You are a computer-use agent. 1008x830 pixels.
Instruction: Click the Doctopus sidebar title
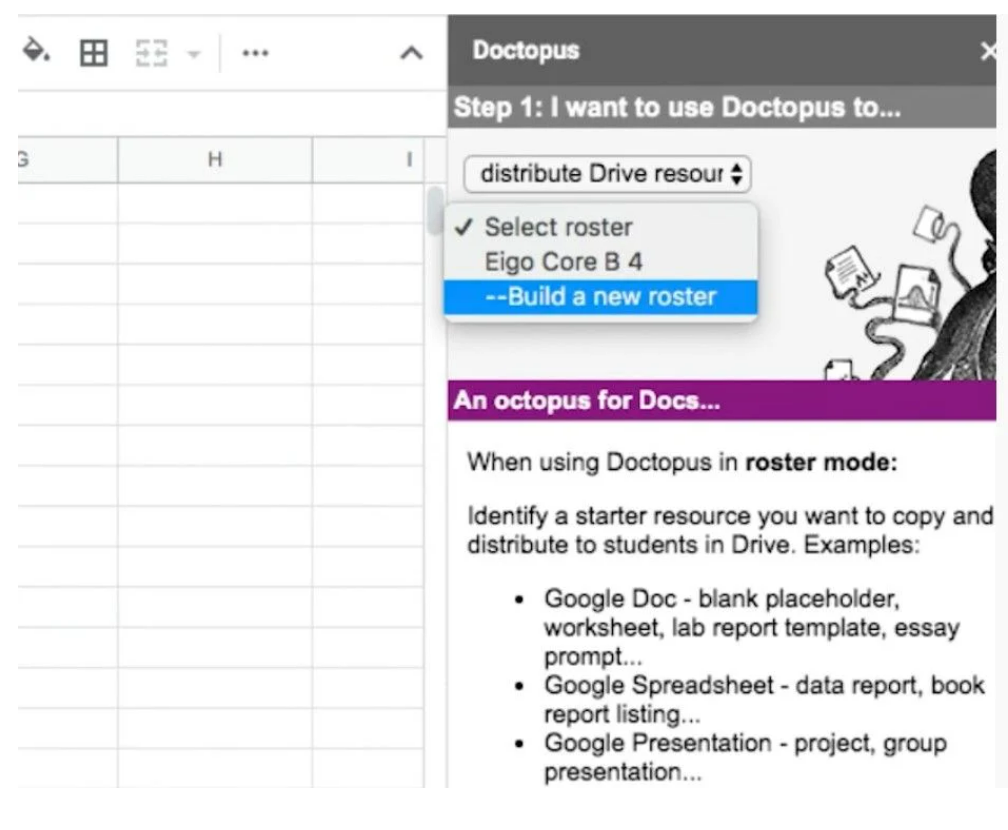coord(526,50)
